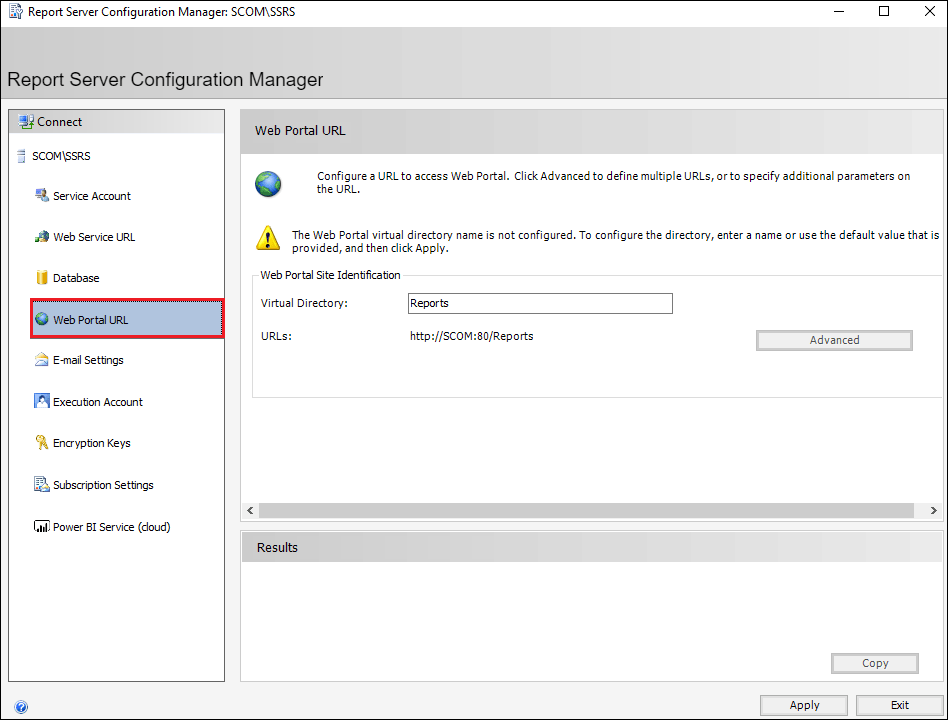
Task: Click the SCOM\SSRS server icon
Action: (22, 157)
